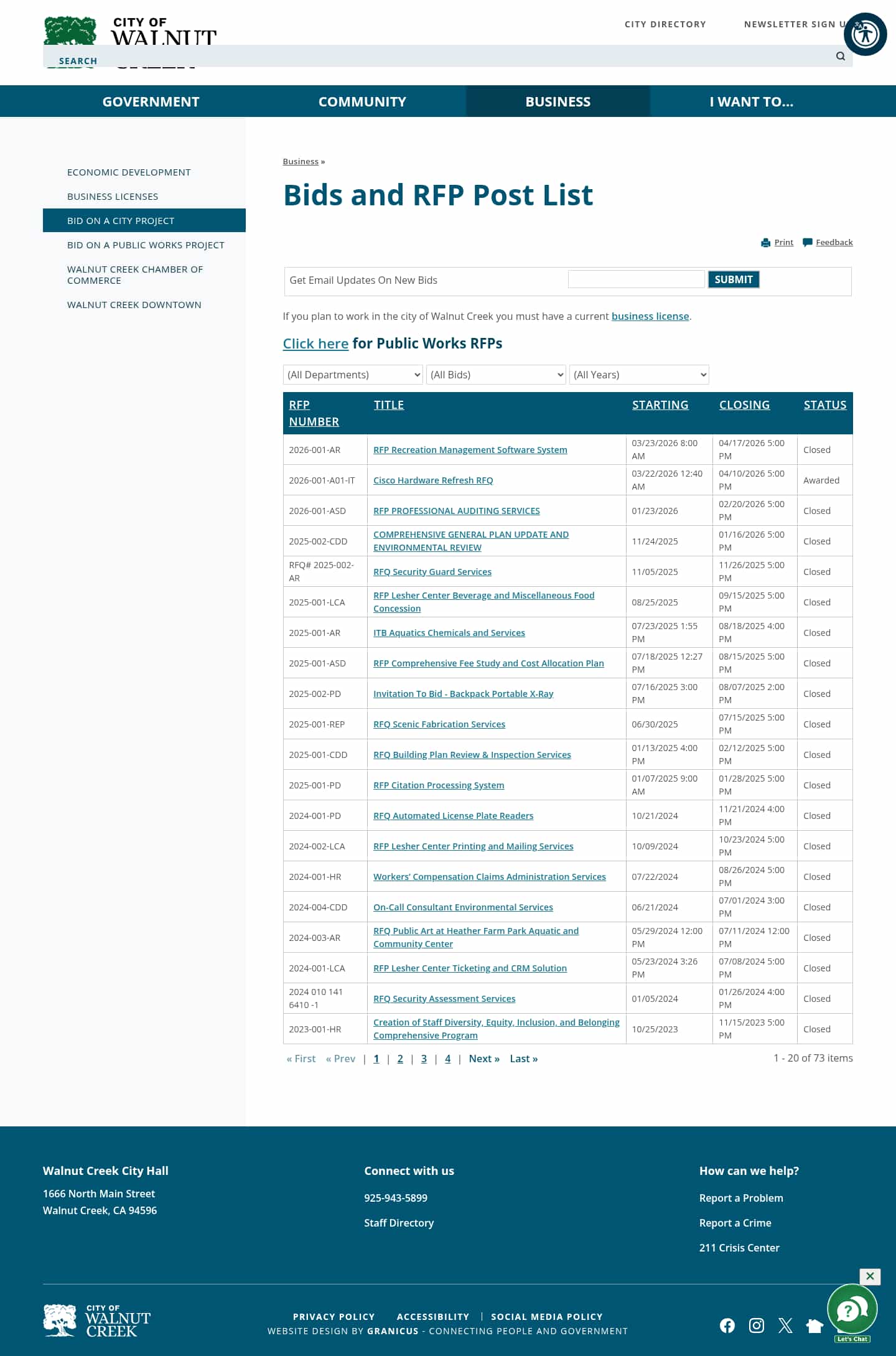Image resolution: width=896 pixels, height=1356 pixels.
Task: Click the Business breadcrumb link
Action: coord(301,161)
